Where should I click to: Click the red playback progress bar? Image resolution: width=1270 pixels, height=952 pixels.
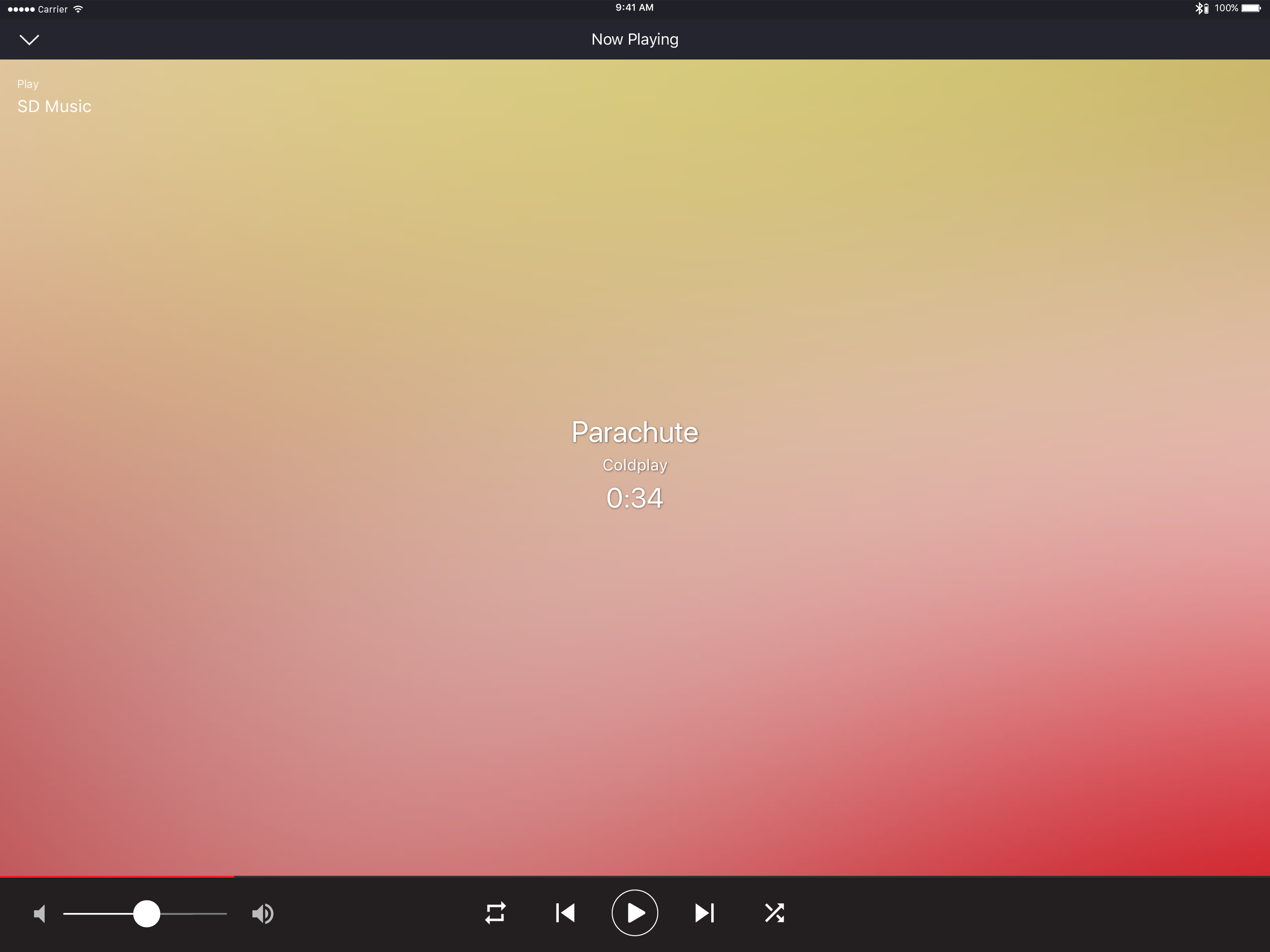117,876
